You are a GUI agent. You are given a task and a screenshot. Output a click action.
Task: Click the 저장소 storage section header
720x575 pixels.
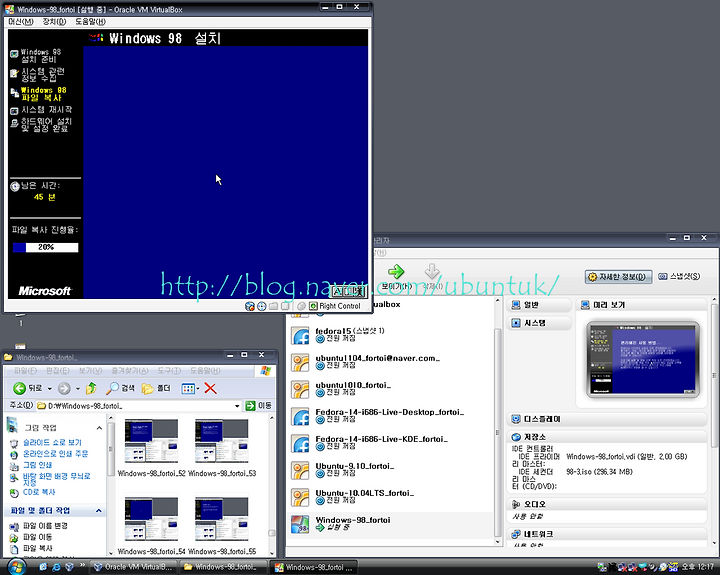[607, 437]
